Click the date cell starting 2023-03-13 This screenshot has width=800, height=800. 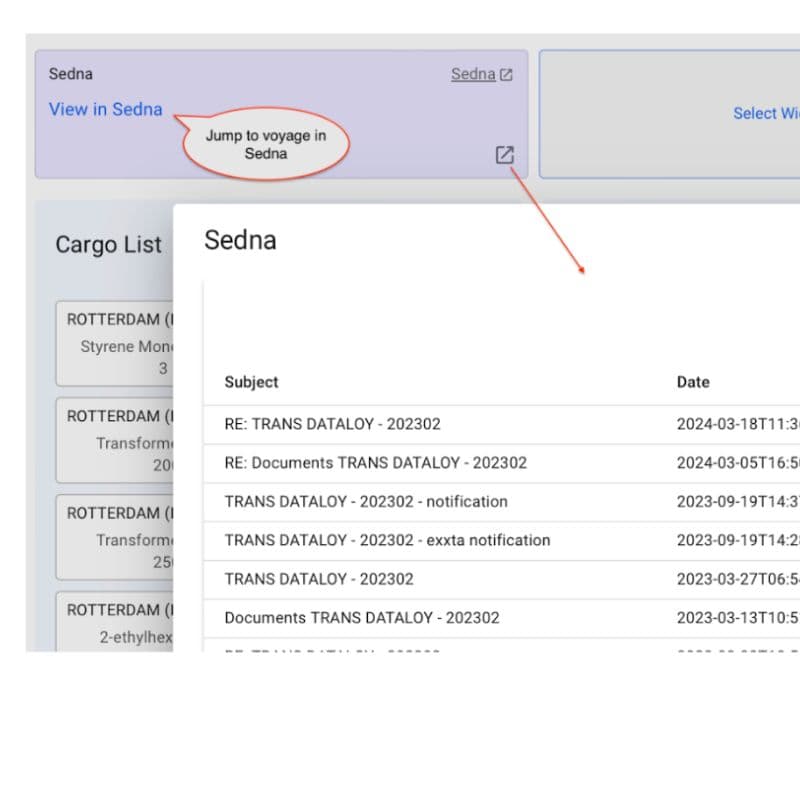738,618
